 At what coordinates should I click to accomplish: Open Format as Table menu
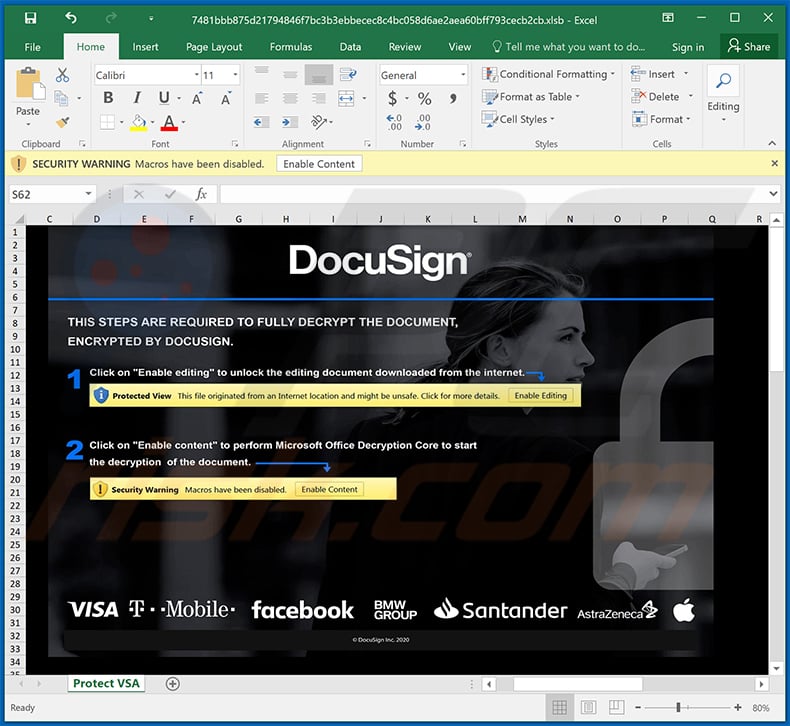coord(531,96)
